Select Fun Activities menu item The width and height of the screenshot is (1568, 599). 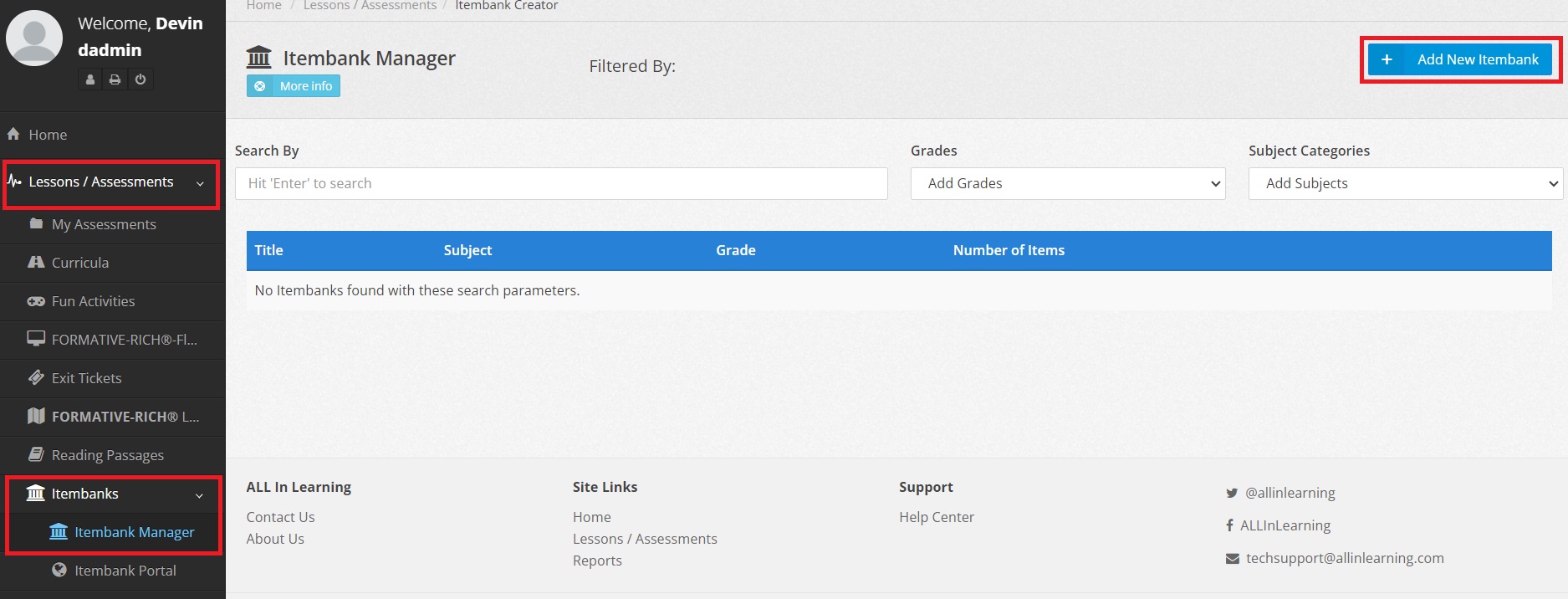click(93, 301)
